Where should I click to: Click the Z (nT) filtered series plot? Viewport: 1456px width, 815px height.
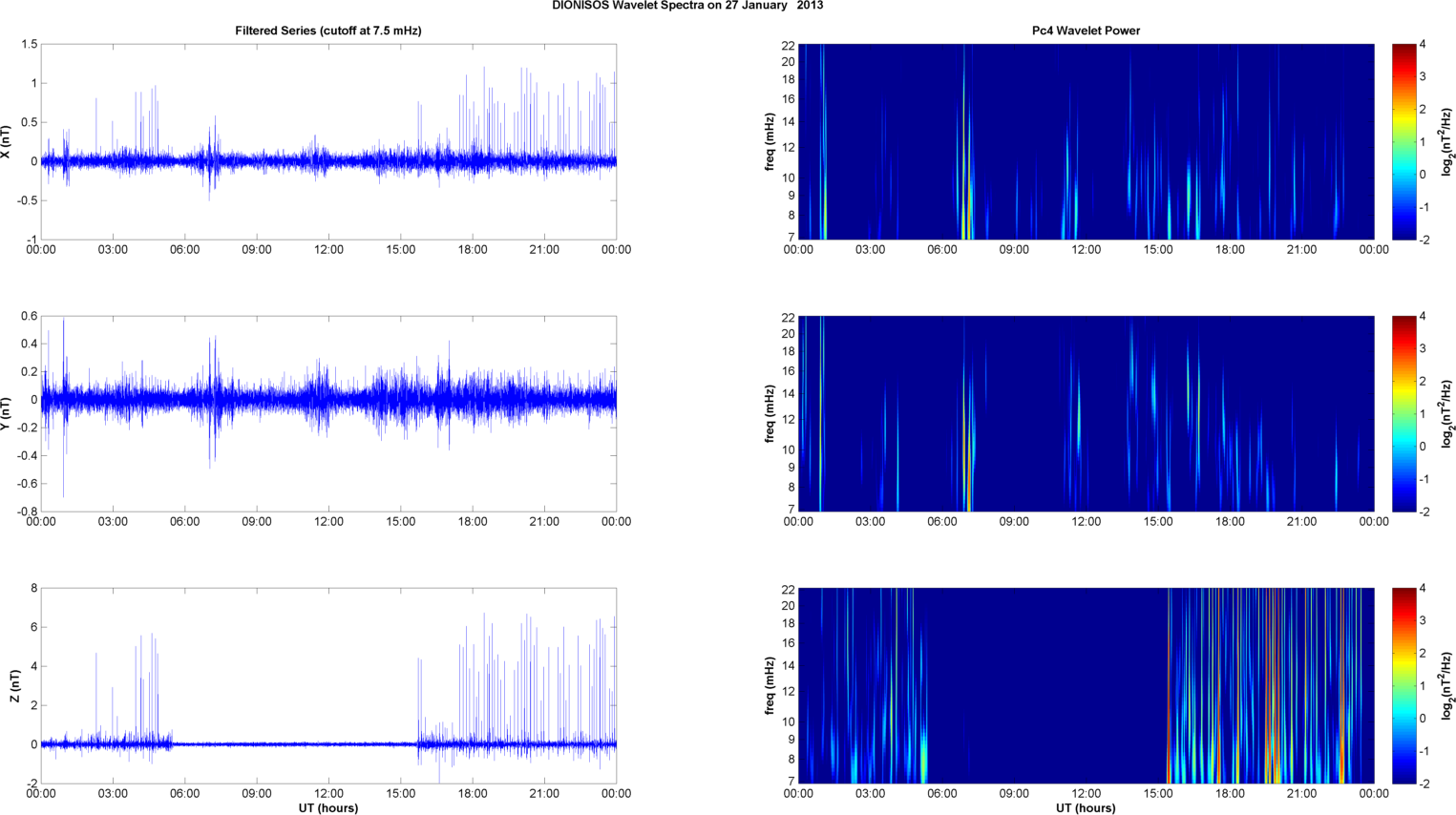tap(328, 686)
